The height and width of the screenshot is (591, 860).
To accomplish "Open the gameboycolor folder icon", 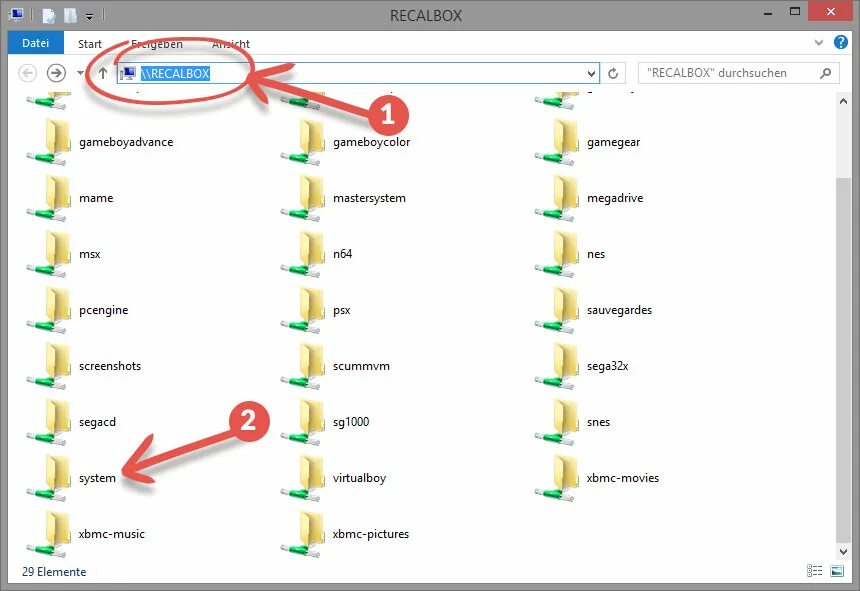I will [303, 143].
